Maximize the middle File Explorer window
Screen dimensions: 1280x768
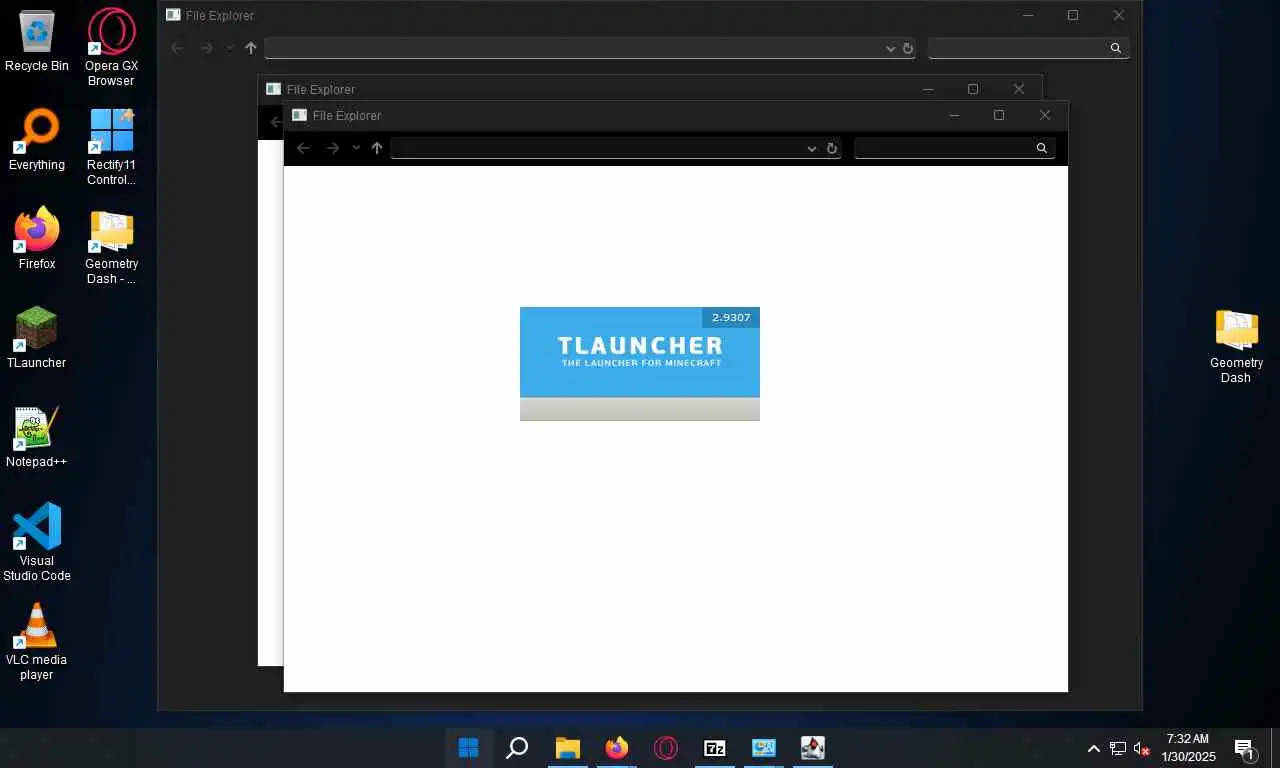coord(972,89)
